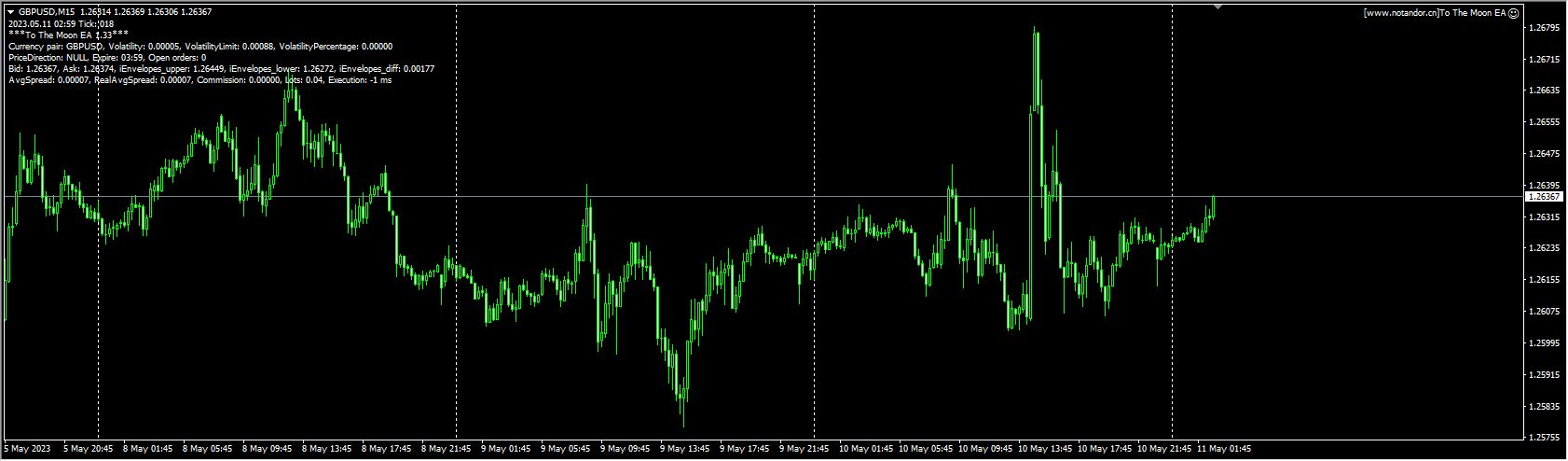Click the 1.26475 price axis label

click(1545, 153)
